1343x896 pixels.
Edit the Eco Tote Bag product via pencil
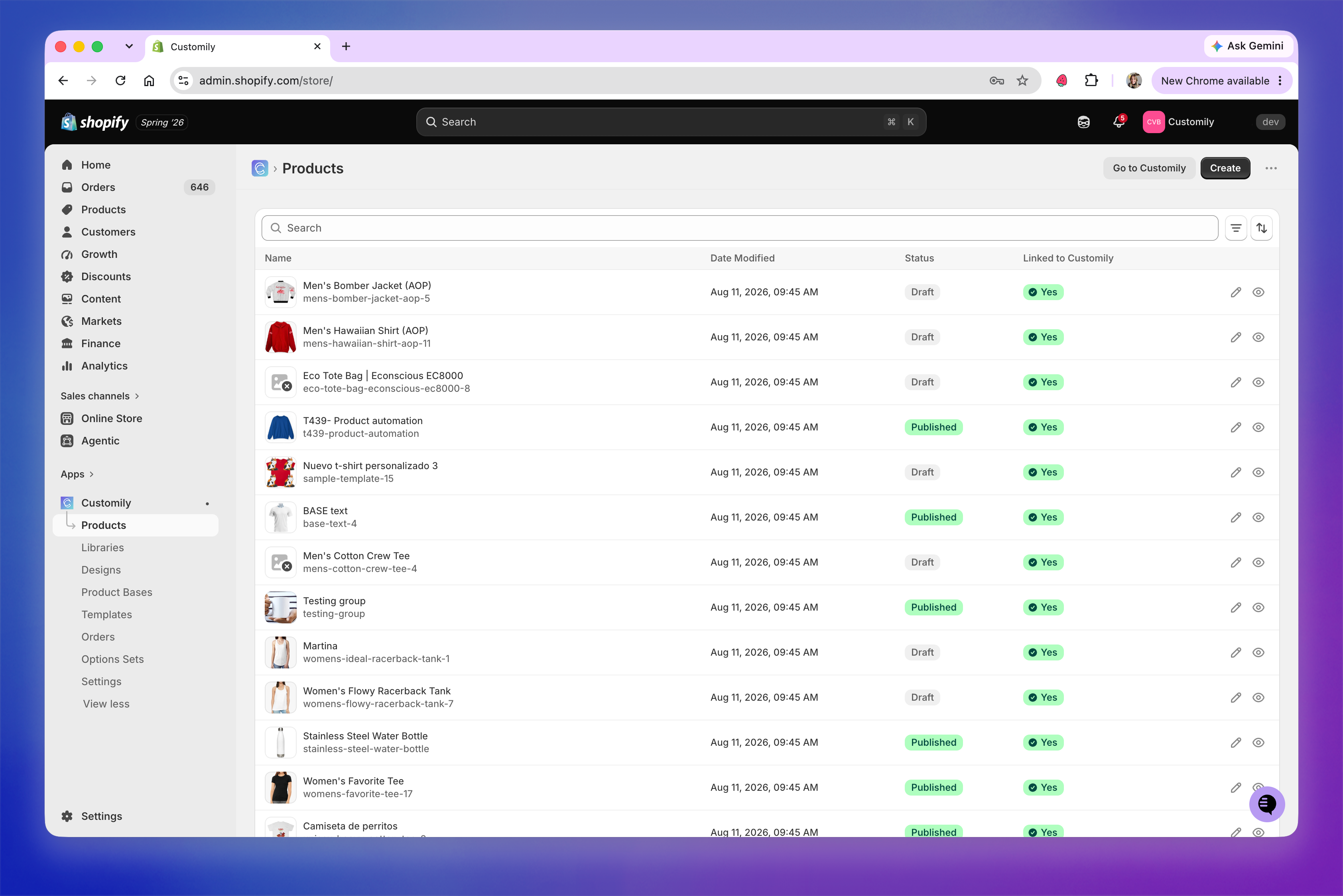pos(1235,382)
